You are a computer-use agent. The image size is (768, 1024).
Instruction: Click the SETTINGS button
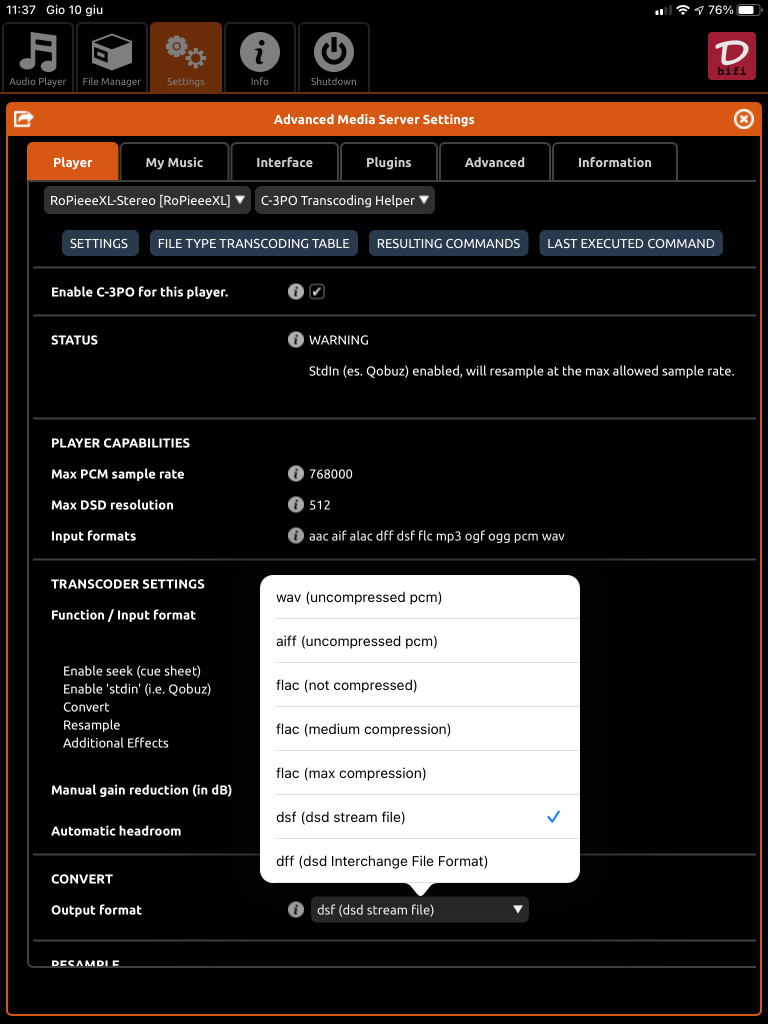click(x=99, y=243)
